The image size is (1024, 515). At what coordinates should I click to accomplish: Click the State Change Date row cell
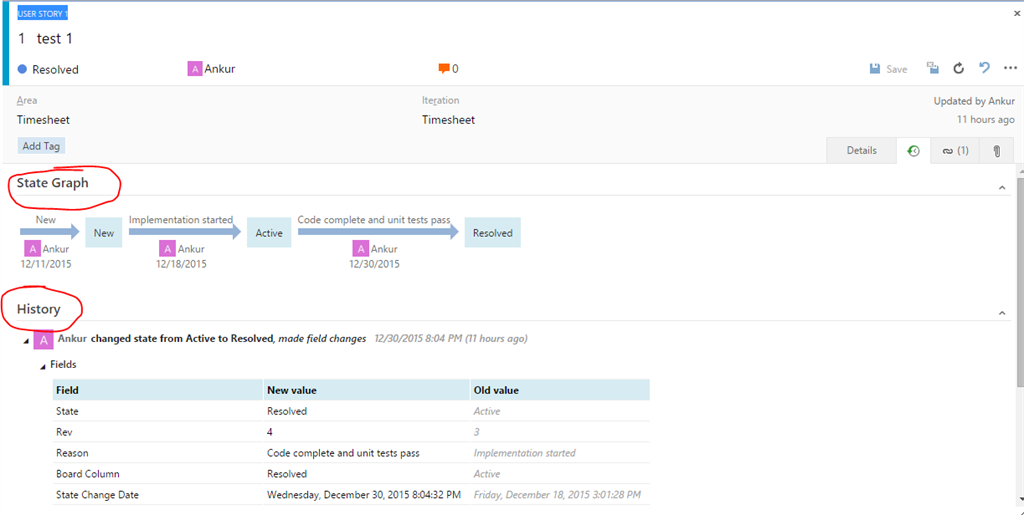pyautogui.click(x=157, y=495)
